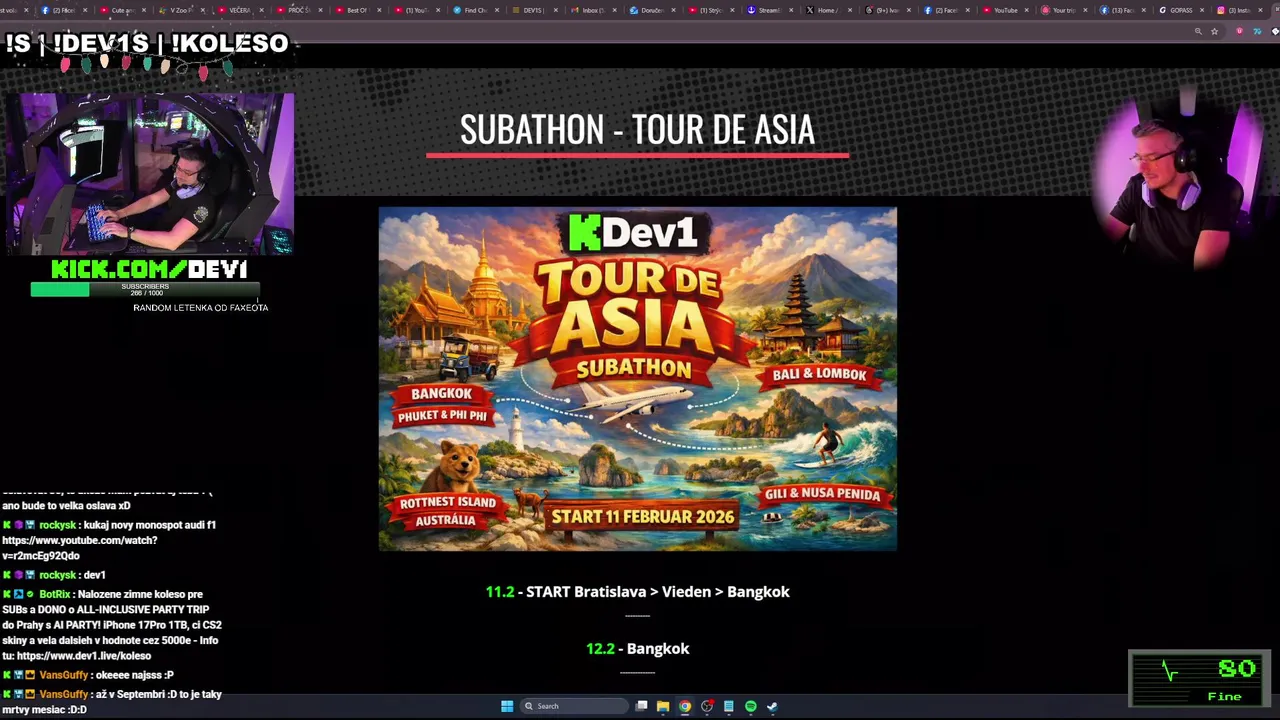
Task: Close the 'Your trip' tab
Action: [x=1085, y=10]
